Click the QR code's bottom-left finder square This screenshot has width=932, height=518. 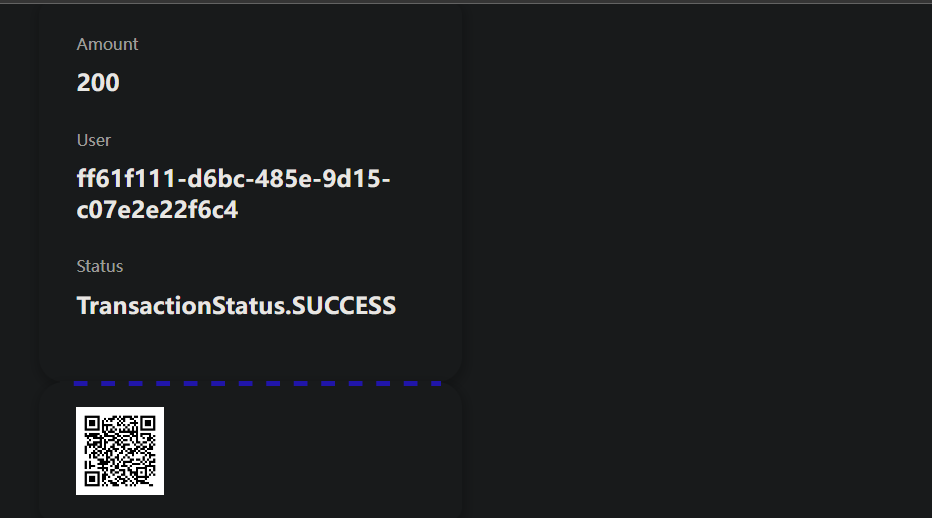(92, 478)
